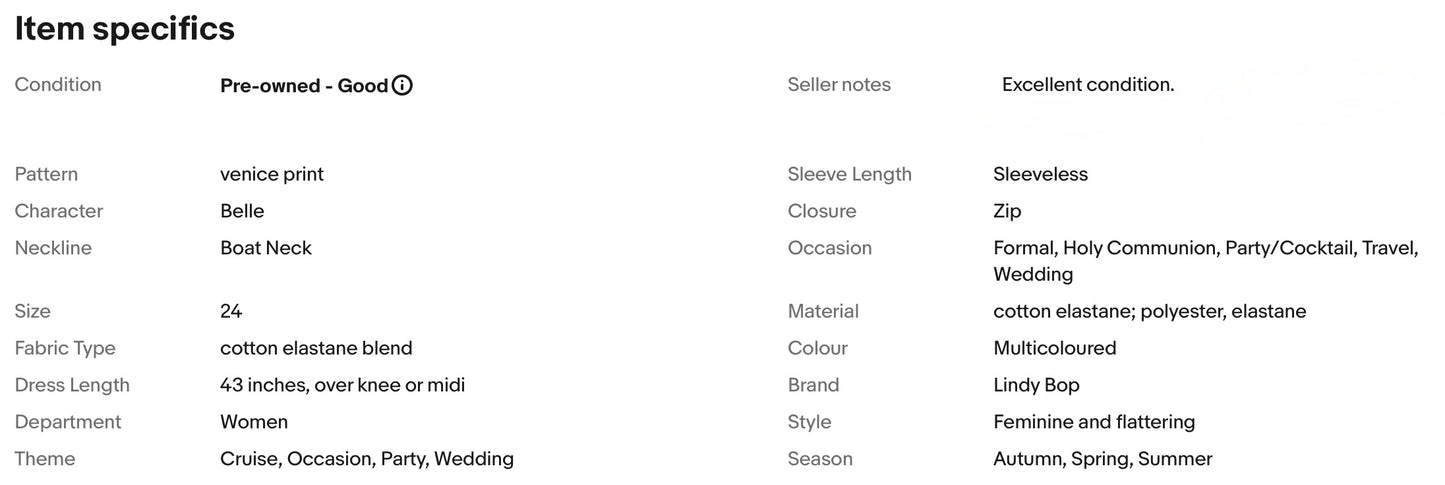The height and width of the screenshot is (485, 1445).
Task: Select the venice print pattern value
Action: [272, 174]
